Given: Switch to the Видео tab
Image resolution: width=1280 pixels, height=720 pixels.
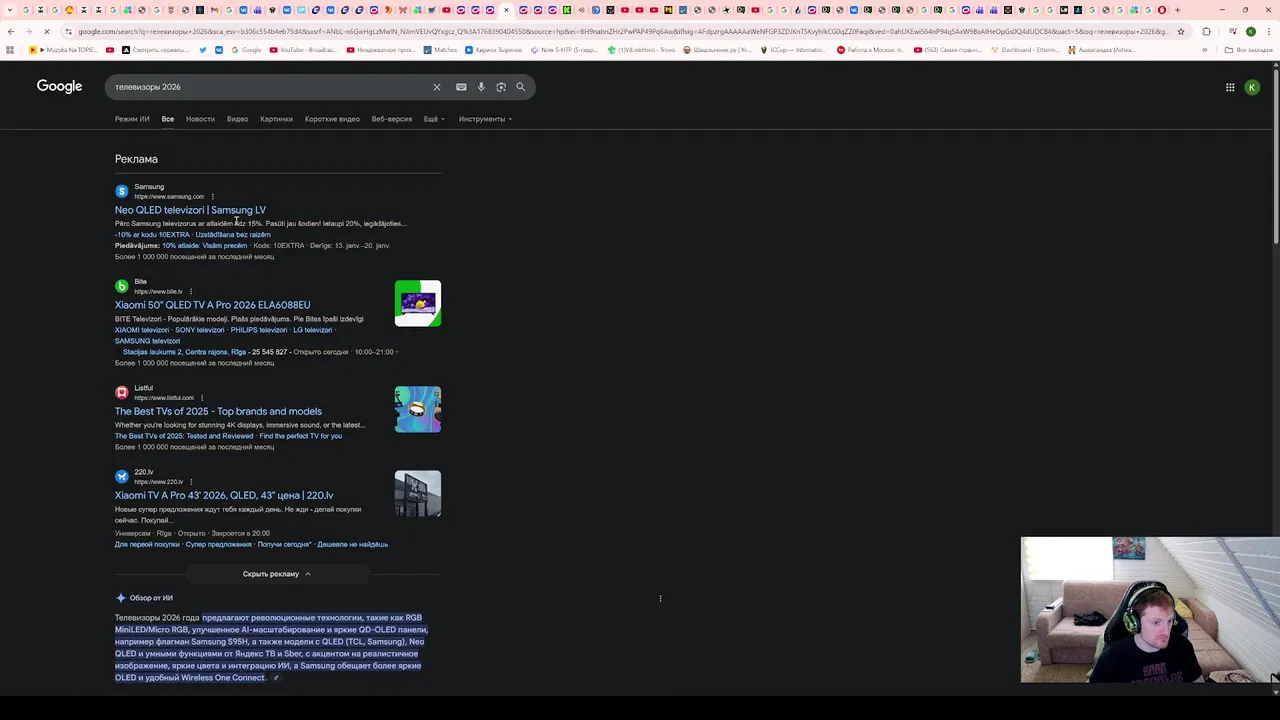Looking at the screenshot, I should point(237,119).
